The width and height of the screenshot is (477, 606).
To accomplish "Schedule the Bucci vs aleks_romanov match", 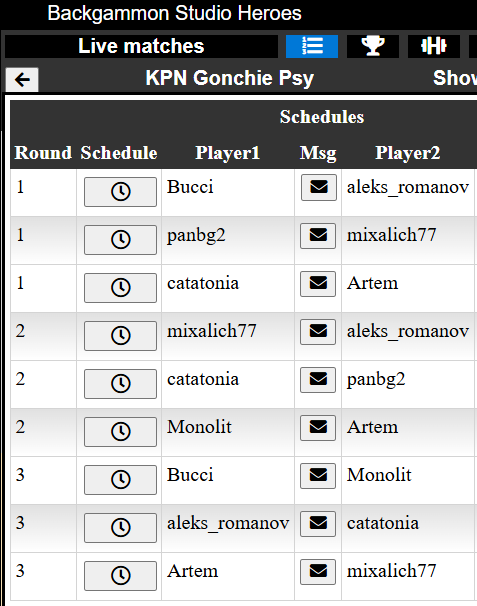I will [120, 192].
